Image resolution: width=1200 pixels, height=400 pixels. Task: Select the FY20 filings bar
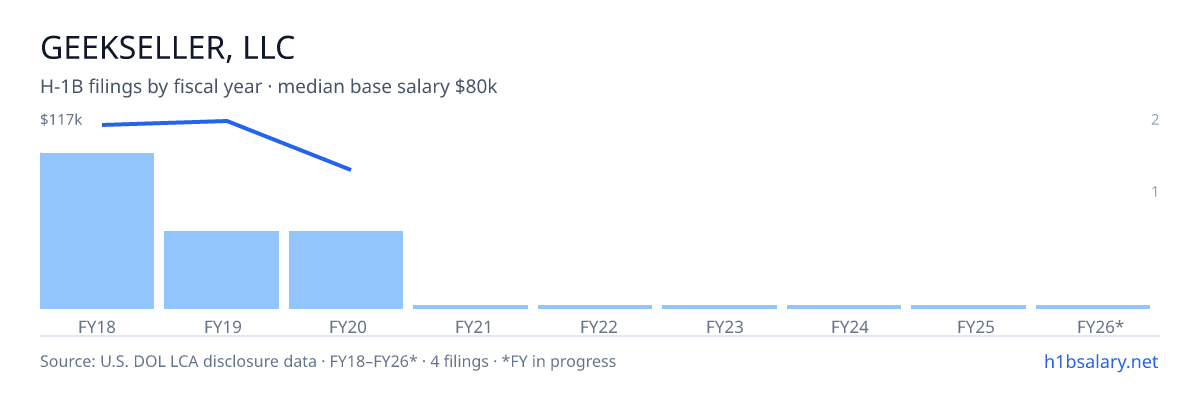[x=346, y=270]
